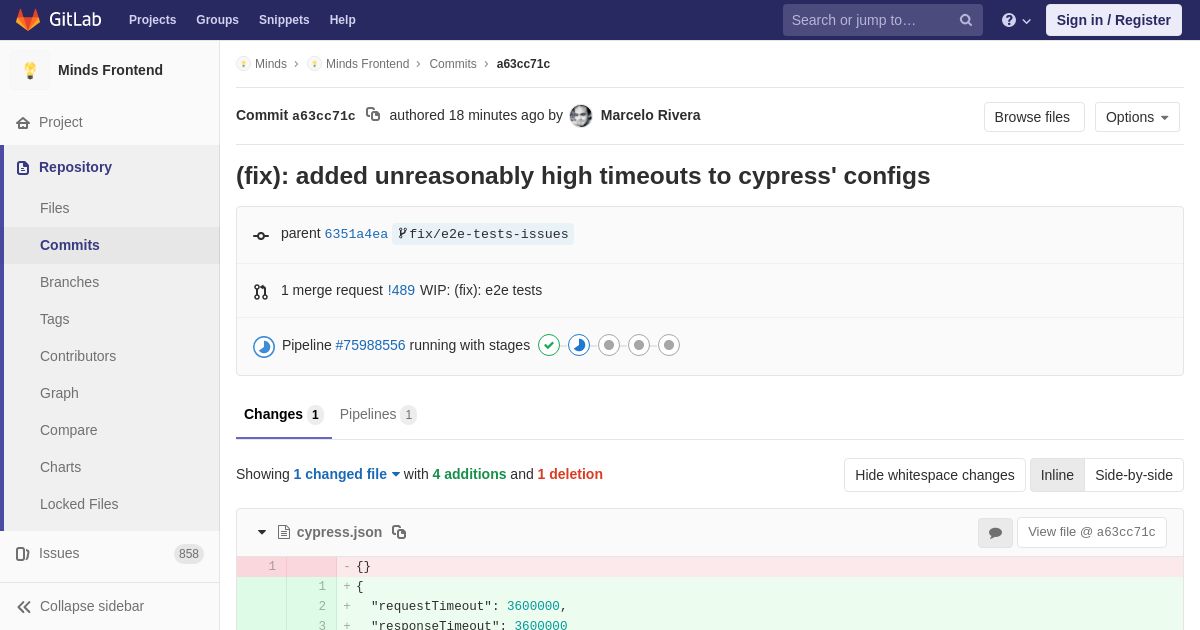
Task: Open Compare in the repository sidebar
Action: [110, 430]
